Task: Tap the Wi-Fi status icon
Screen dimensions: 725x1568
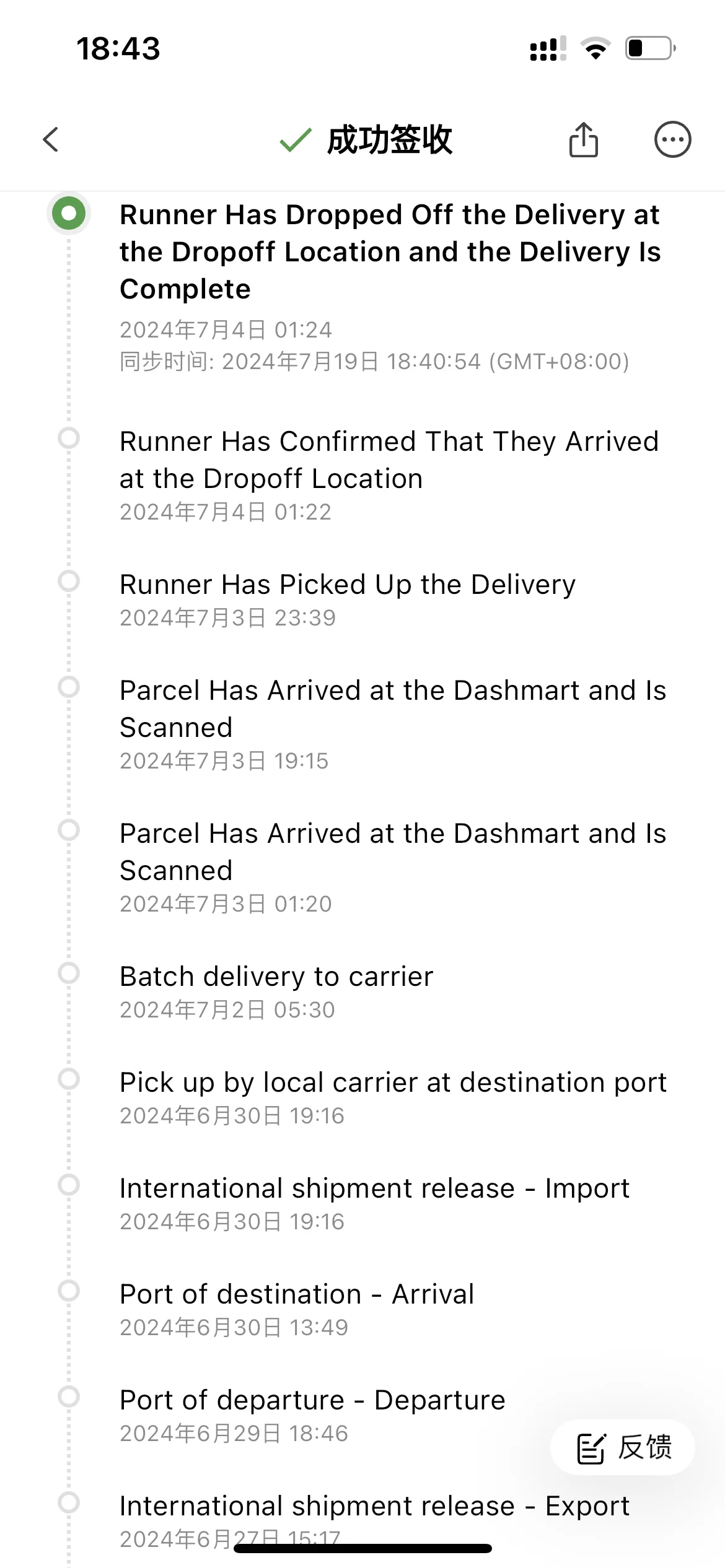Action: point(595,48)
